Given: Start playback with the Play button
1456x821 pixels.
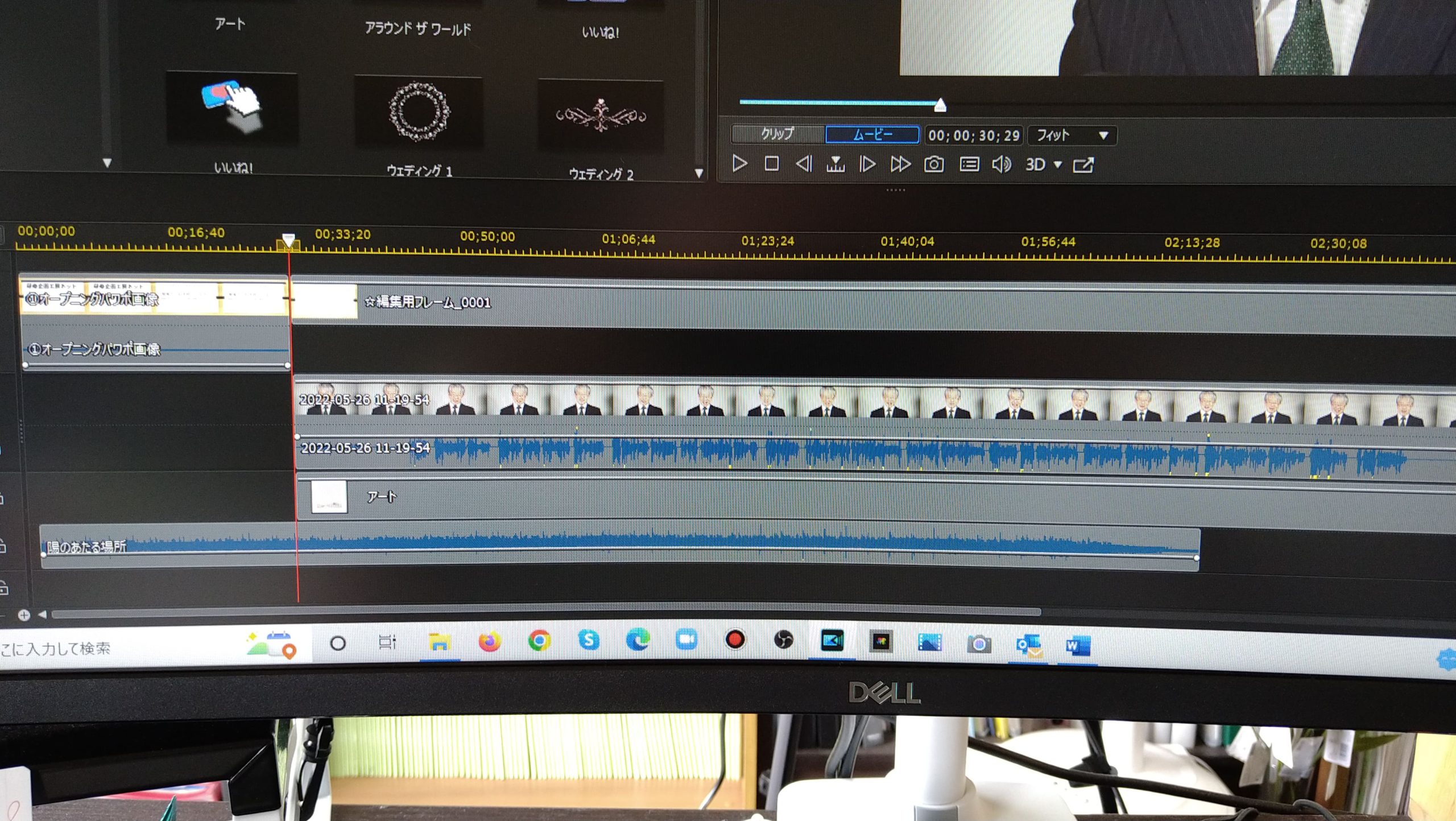Looking at the screenshot, I should pyautogui.click(x=739, y=164).
